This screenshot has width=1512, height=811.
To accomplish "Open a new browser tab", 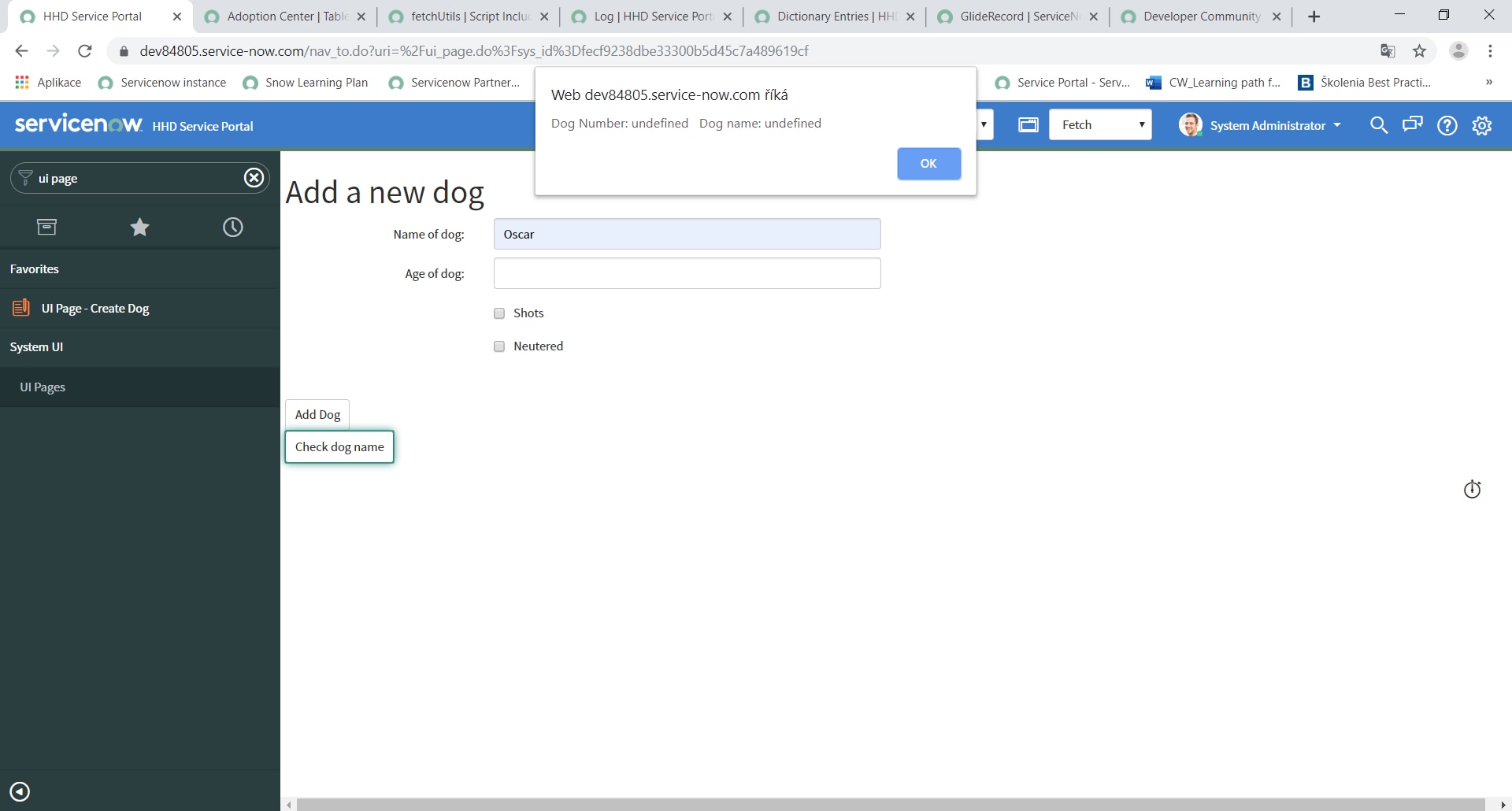I will click(1314, 17).
